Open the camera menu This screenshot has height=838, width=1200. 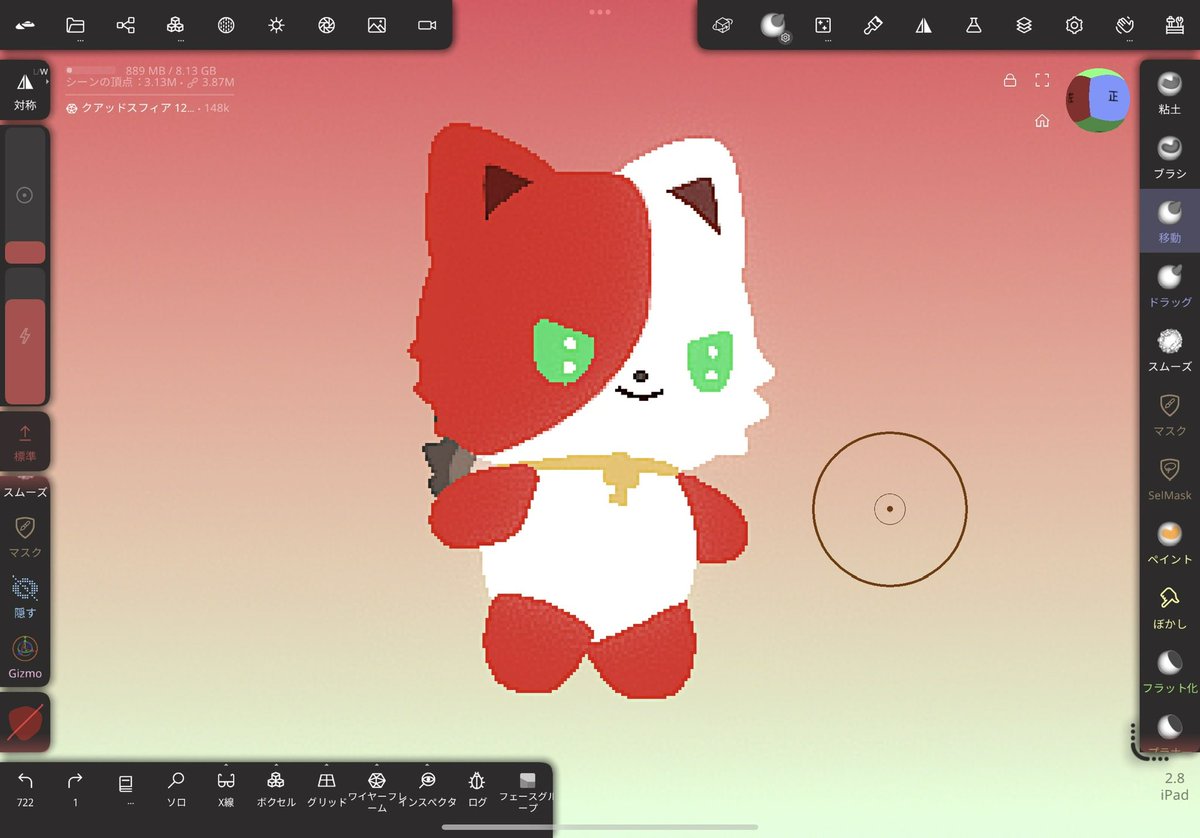[x=427, y=25]
